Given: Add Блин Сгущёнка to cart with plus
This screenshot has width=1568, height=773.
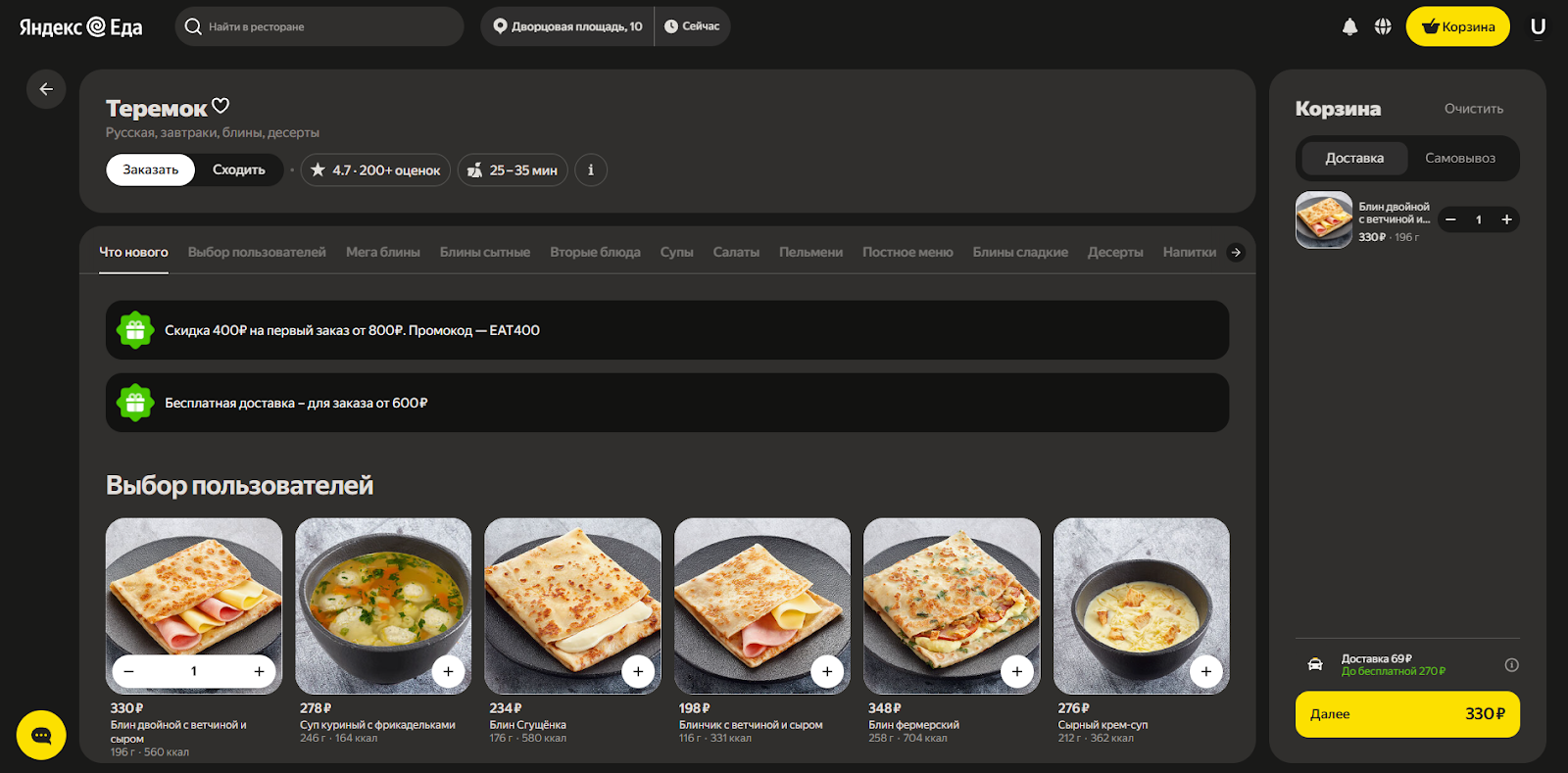Looking at the screenshot, I should 638,671.
